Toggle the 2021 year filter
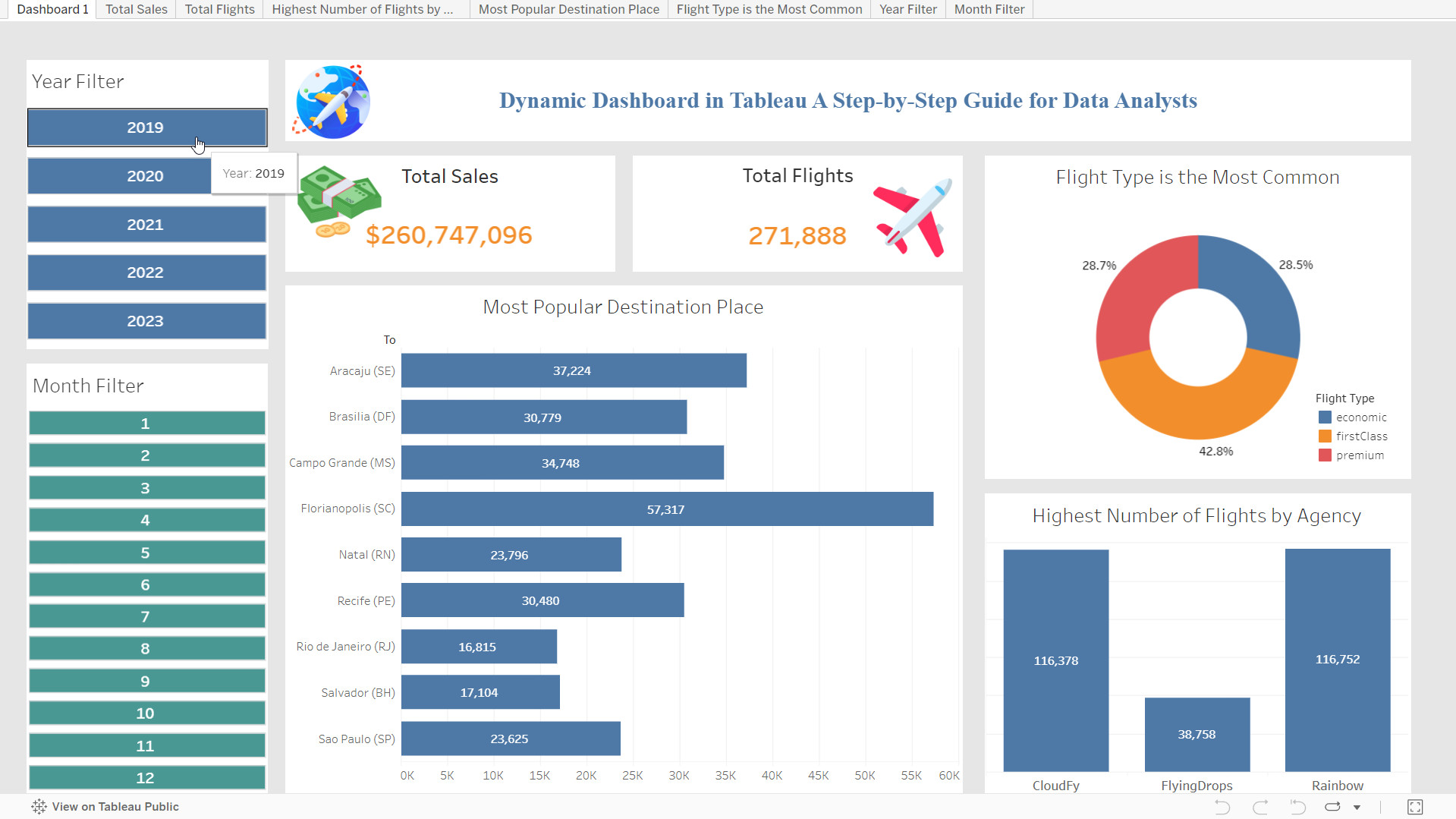Image resolution: width=1456 pixels, height=819 pixels. coord(146,225)
